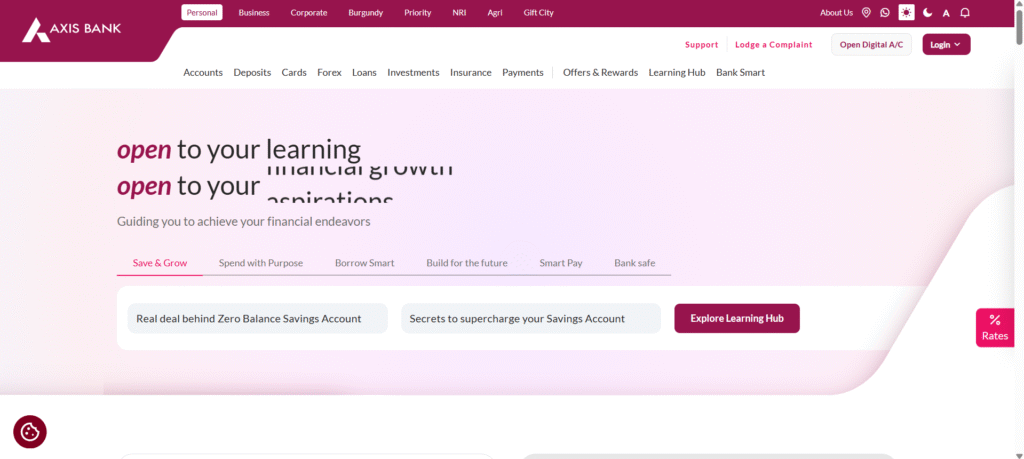
Task: Open the Investments menu item
Action: [413, 72]
